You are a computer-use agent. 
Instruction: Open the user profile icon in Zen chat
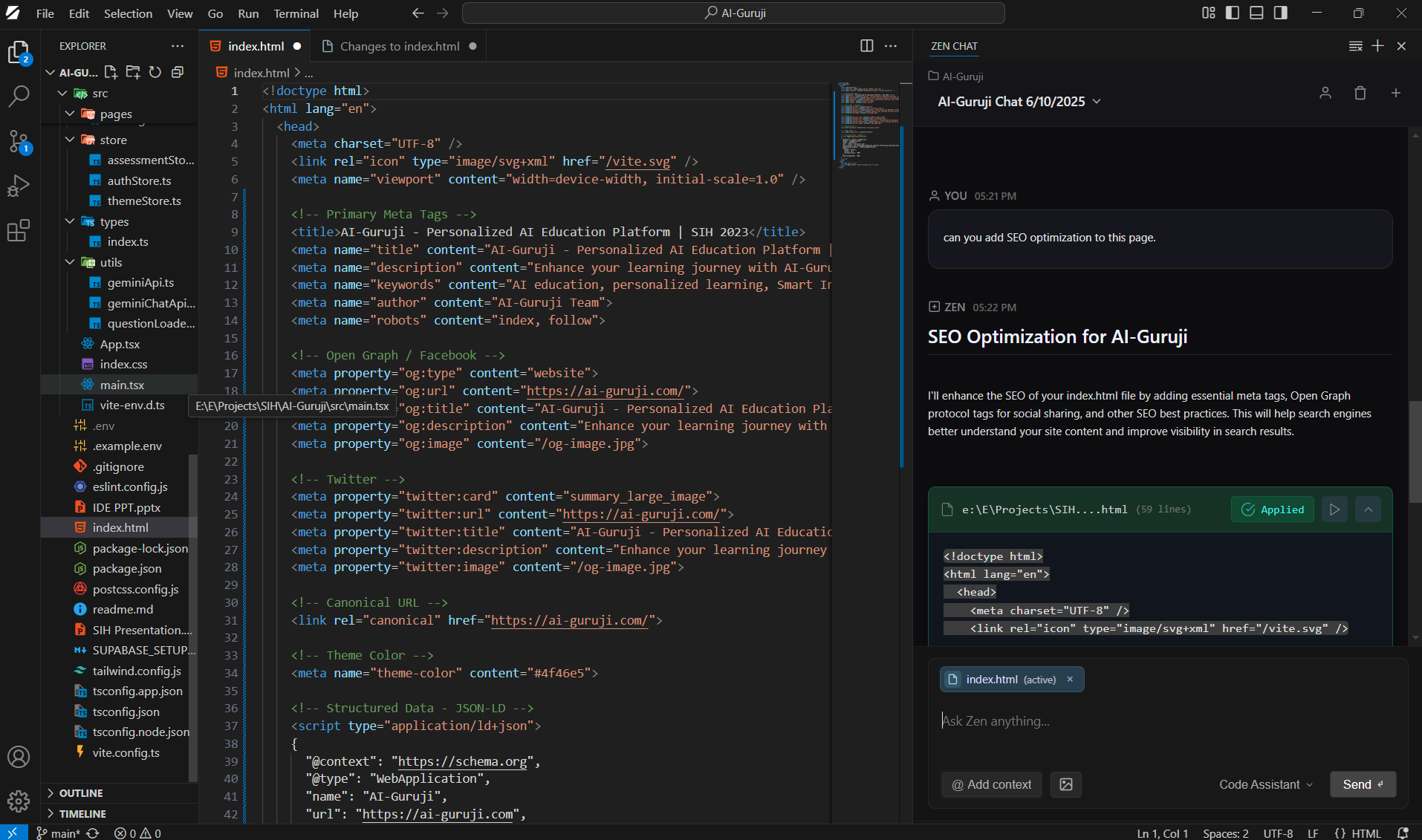click(x=1325, y=94)
